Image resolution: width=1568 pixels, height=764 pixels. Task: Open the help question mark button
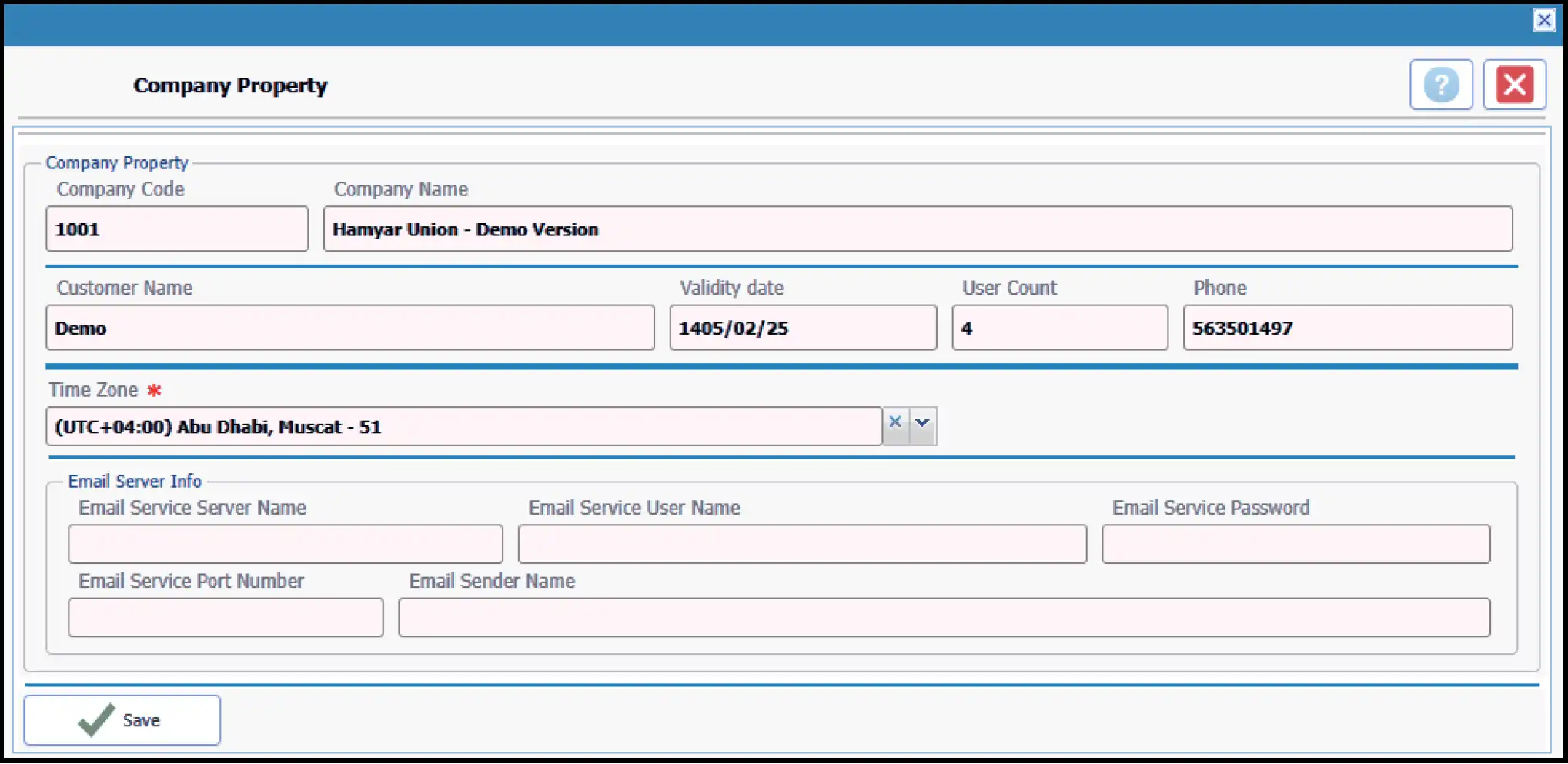click(x=1440, y=85)
